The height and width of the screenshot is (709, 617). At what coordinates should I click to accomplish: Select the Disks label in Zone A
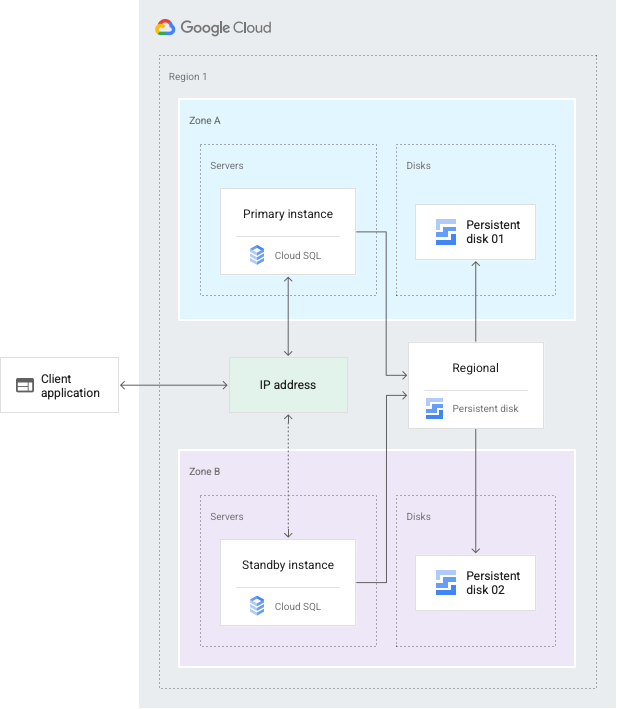pos(418,166)
